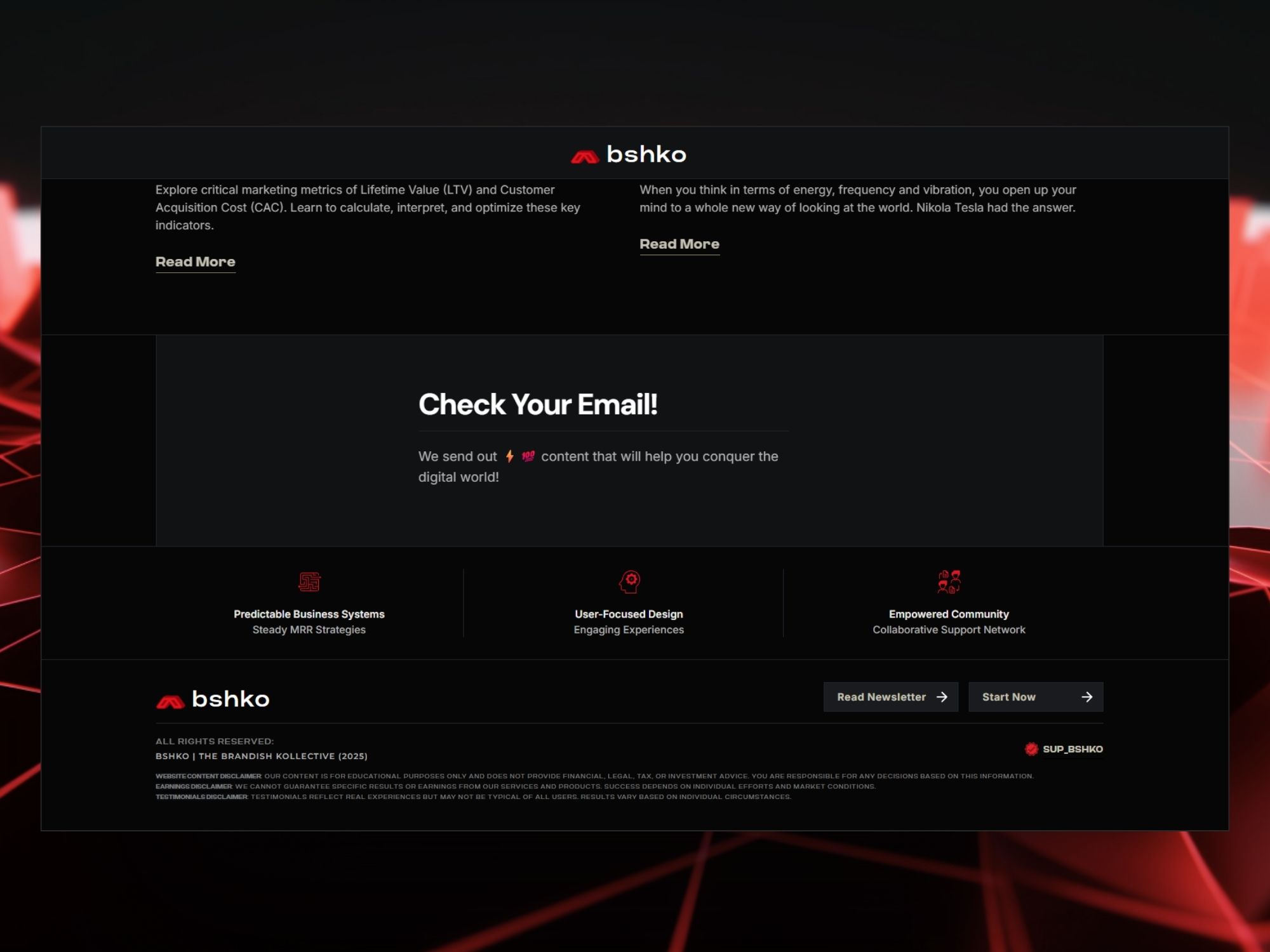Click the arrow icon on Start Now

coord(1086,697)
